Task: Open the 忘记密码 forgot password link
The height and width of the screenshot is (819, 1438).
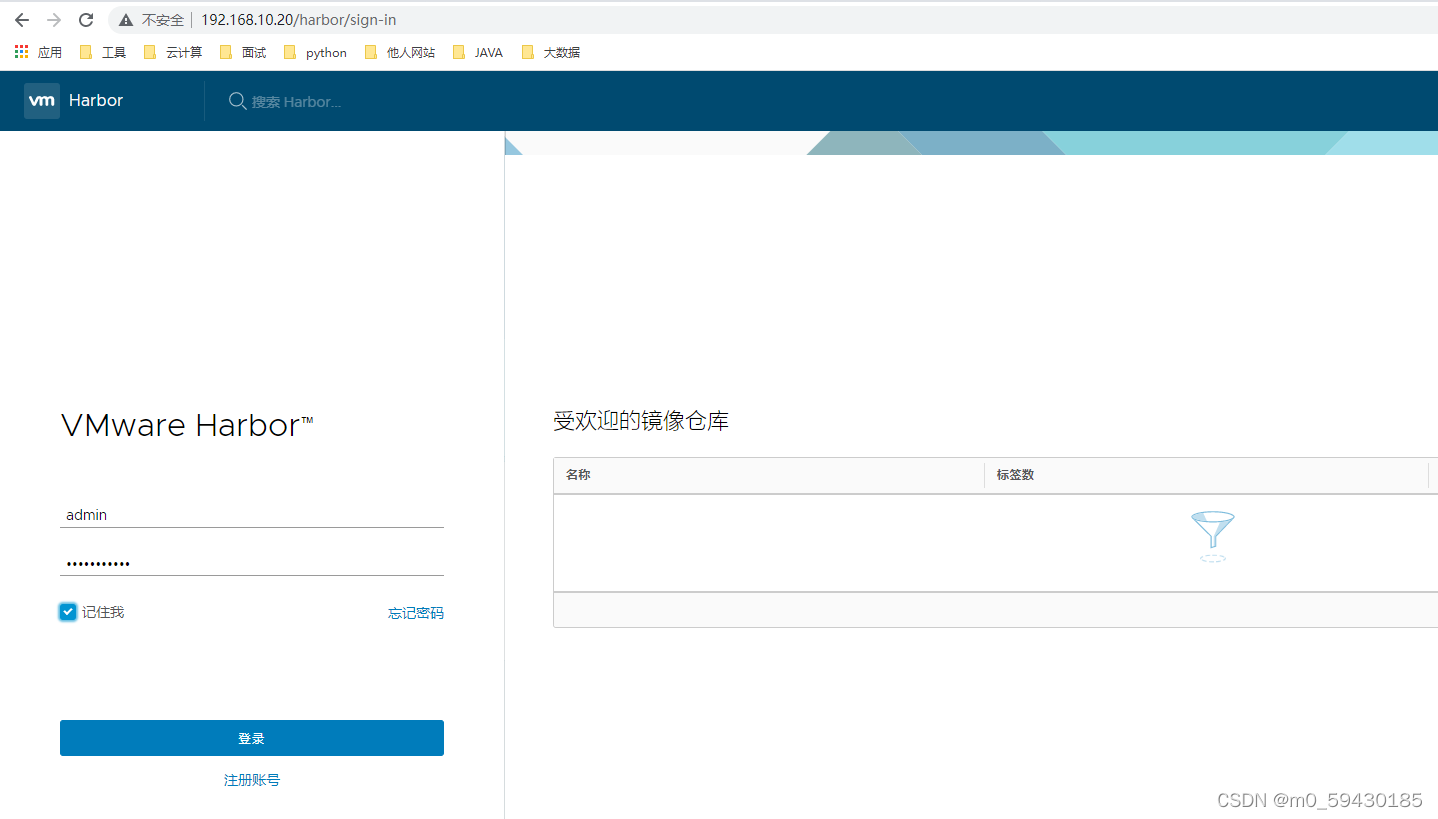Action: click(x=416, y=613)
